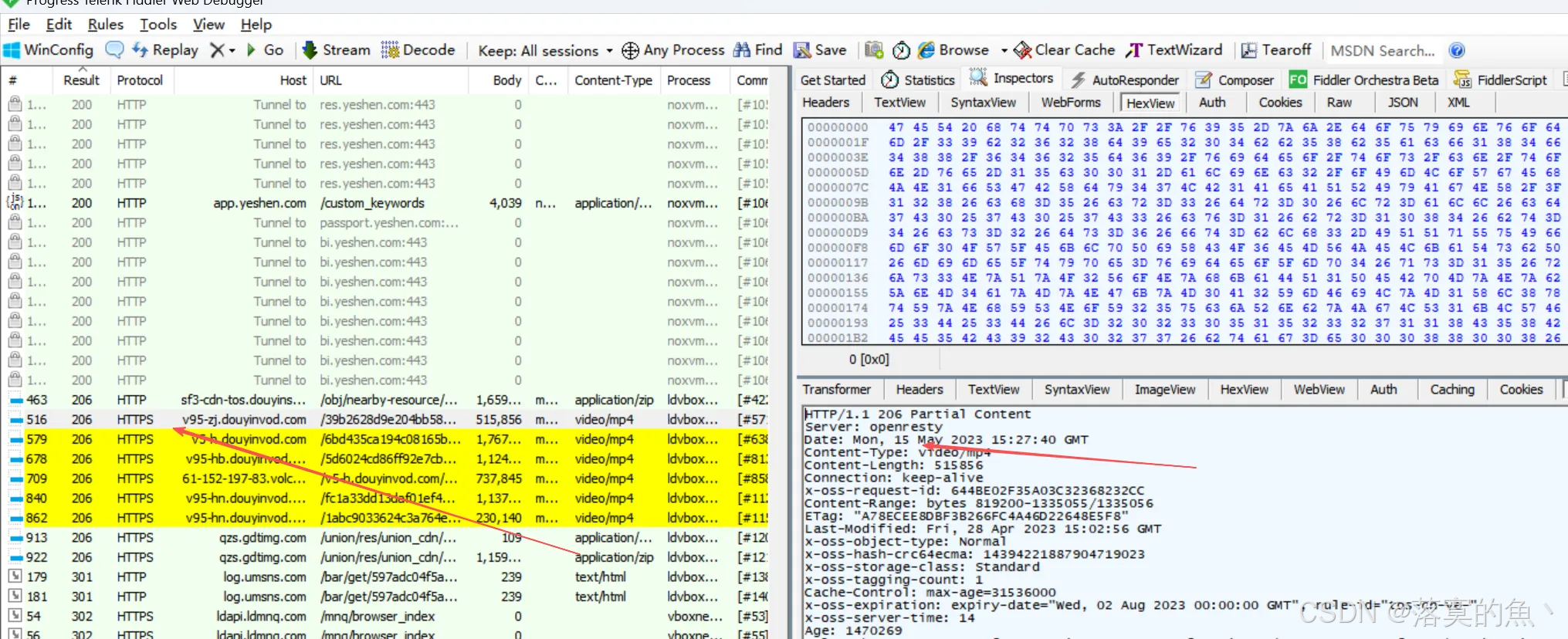This screenshot has height=639, width=1568.
Task: Click the lock icon of passport.yeshen.com row
Action: 15,222
